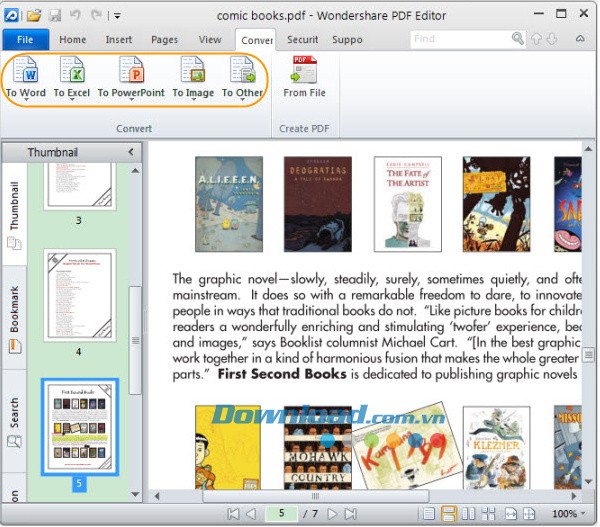Click inside the Find search field

click(x=461, y=39)
